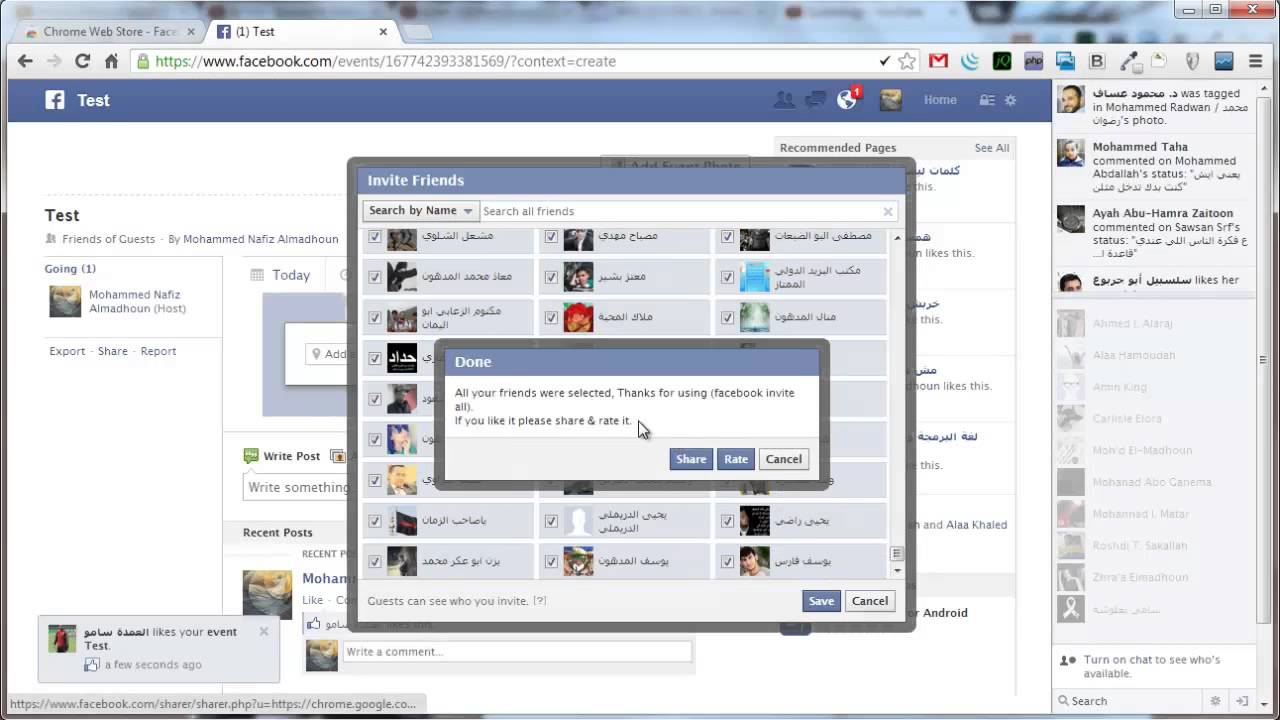Go to Facebook Home
This screenshot has height=720, width=1280.
(x=940, y=100)
